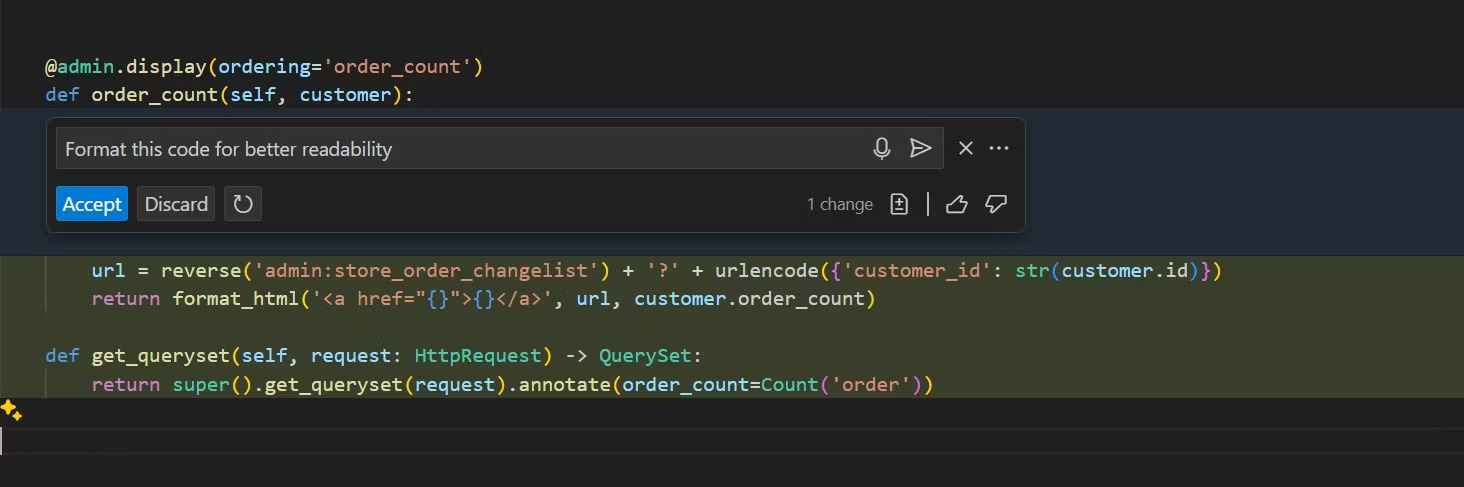
Task: Discard the suggested code change
Action: 176,204
